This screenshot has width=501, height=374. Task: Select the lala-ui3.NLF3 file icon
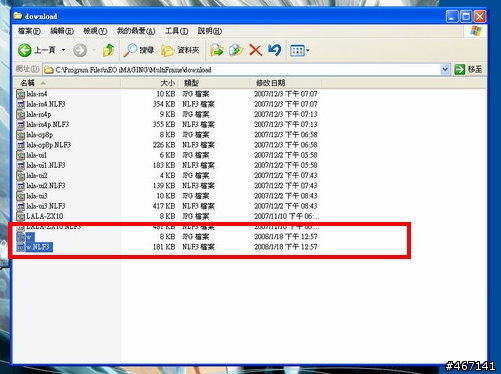tap(21, 206)
